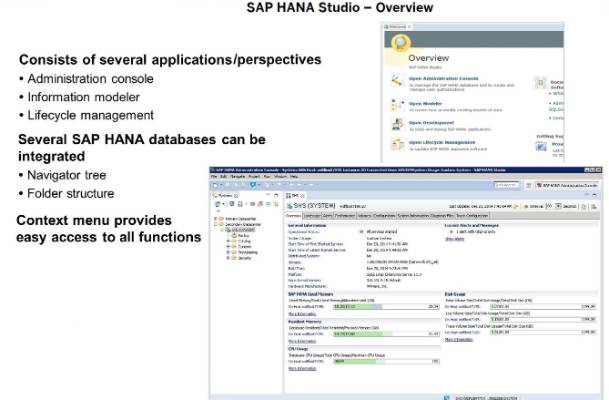Click More Information under Disk Usage
The image size is (609, 400).
coord(459,339)
